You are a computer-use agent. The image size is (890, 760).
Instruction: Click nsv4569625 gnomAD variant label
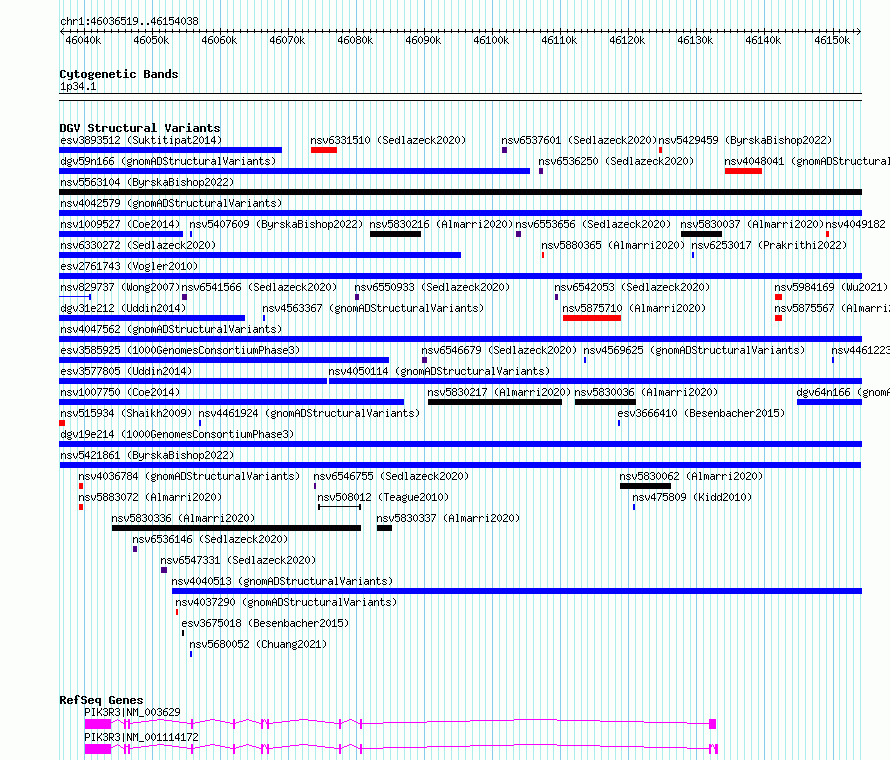tap(694, 350)
